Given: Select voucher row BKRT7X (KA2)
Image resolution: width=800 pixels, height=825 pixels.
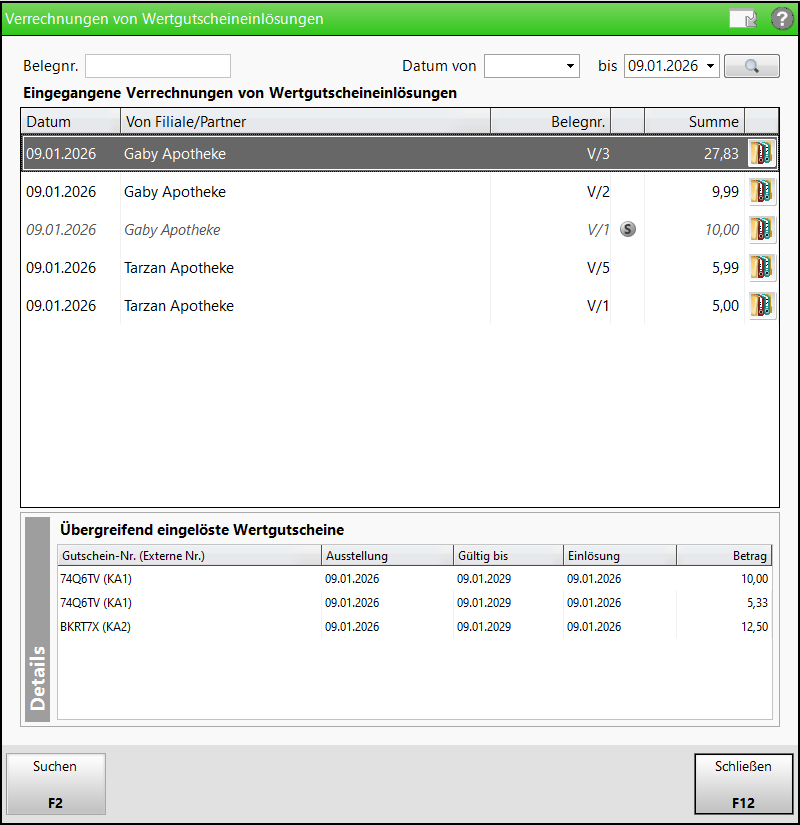Looking at the screenshot, I should click(x=190, y=627).
